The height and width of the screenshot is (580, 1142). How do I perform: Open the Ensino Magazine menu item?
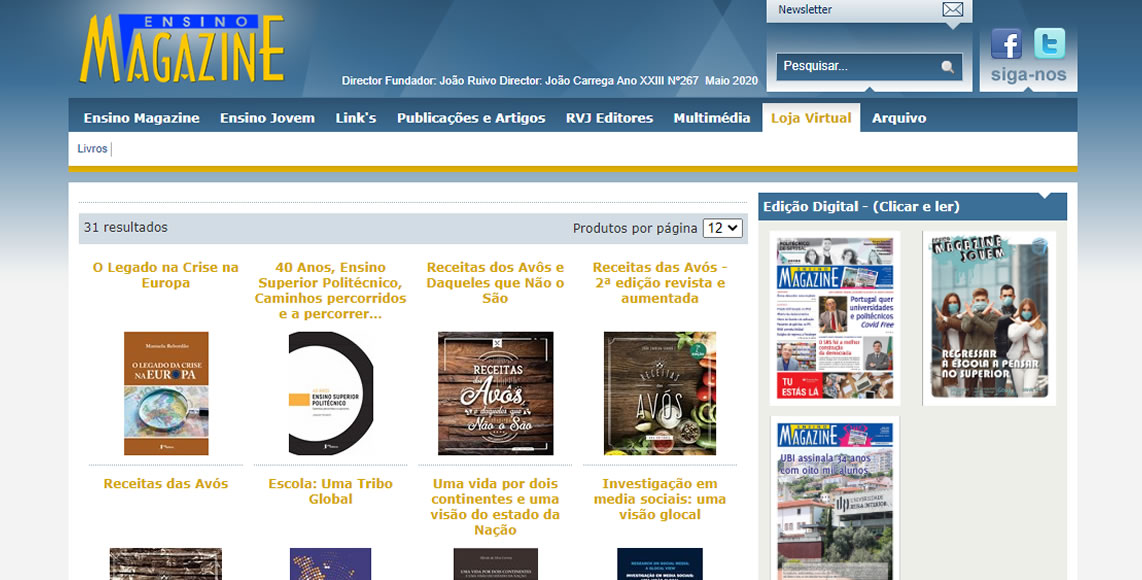point(141,118)
